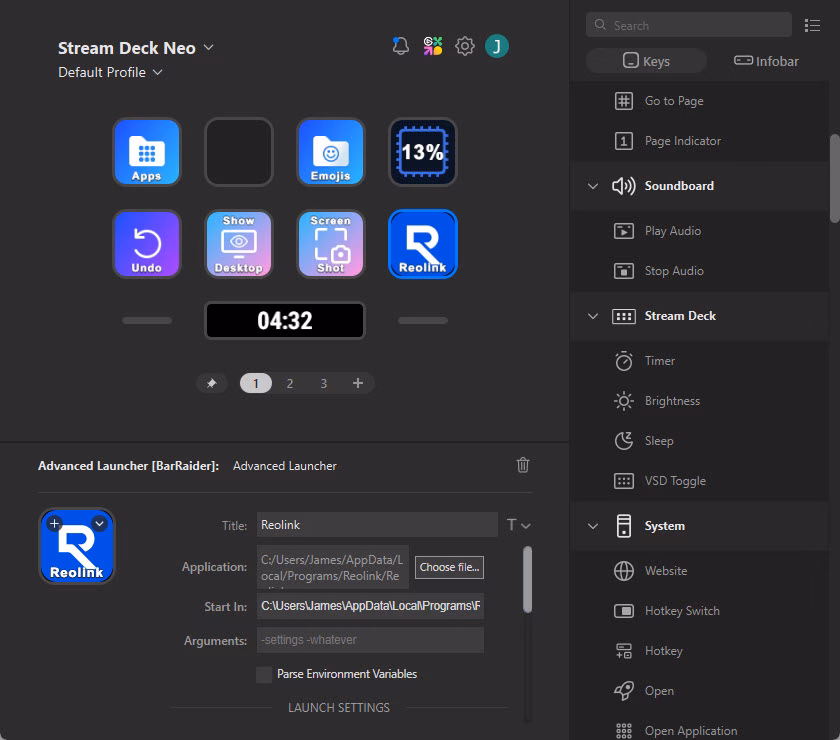840x740 pixels.
Task: Expand the Default Profile dropdown
Action: point(158,72)
